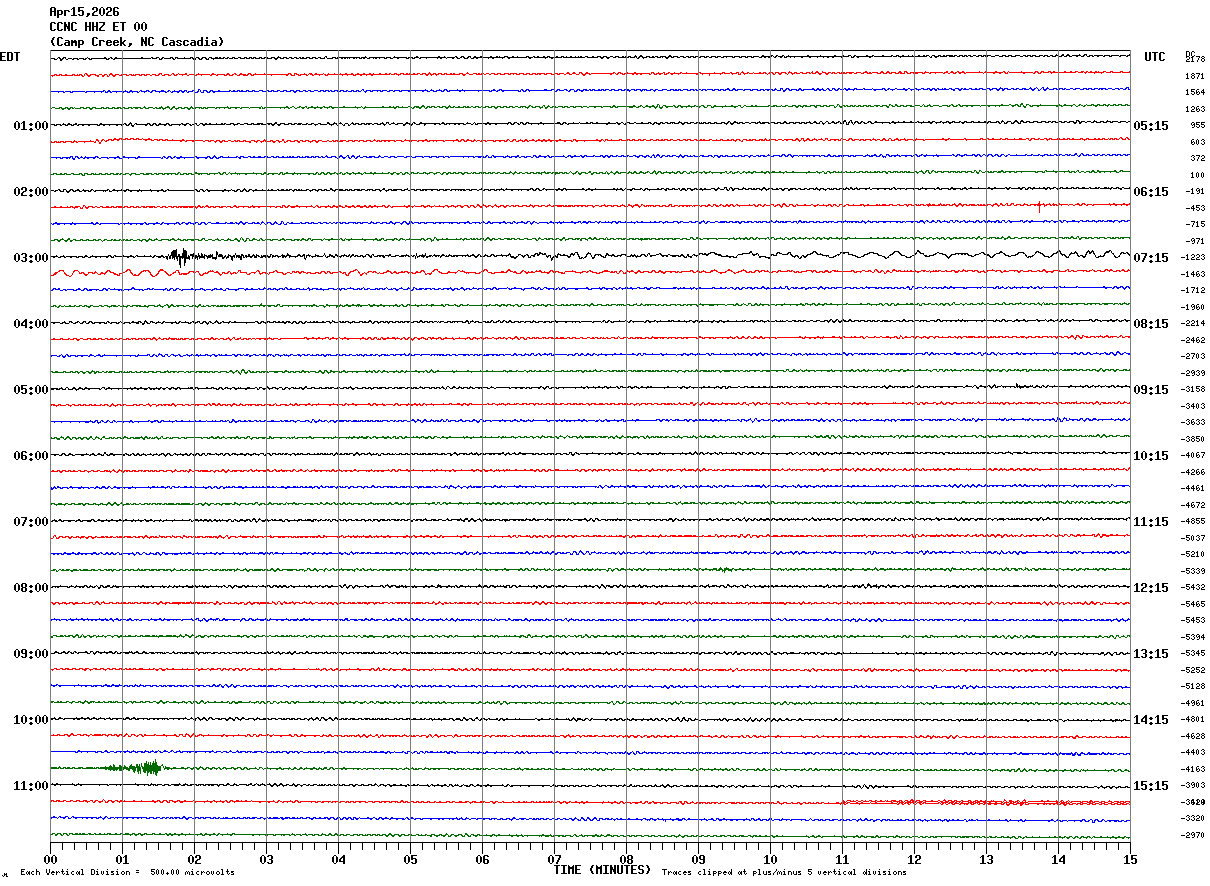Screen dimensions: 1210x886
Task: Select the 10:00 EDT hour label
Action: pos(31,720)
